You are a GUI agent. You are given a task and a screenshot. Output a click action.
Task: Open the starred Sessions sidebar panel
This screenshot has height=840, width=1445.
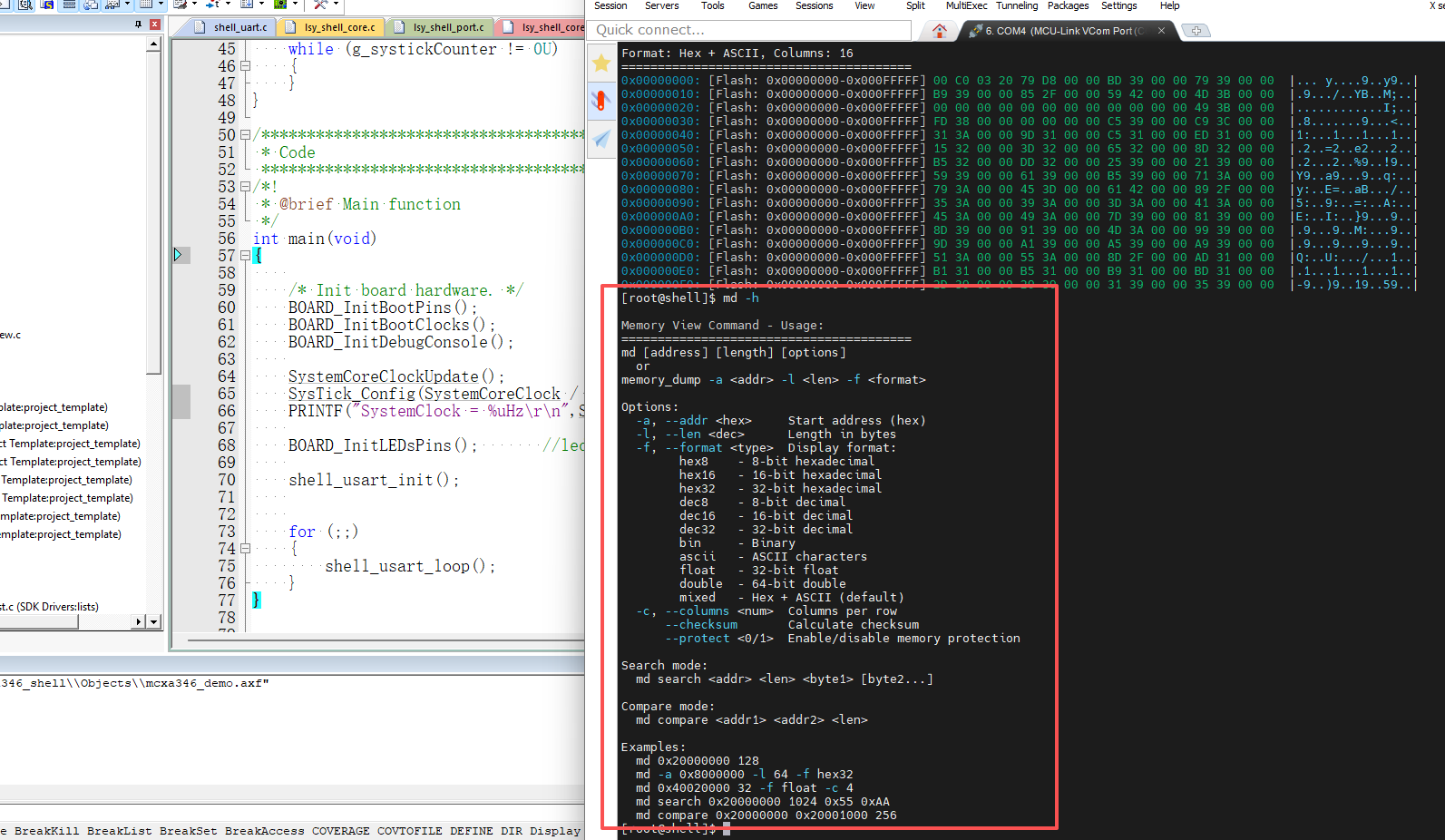(x=600, y=63)
